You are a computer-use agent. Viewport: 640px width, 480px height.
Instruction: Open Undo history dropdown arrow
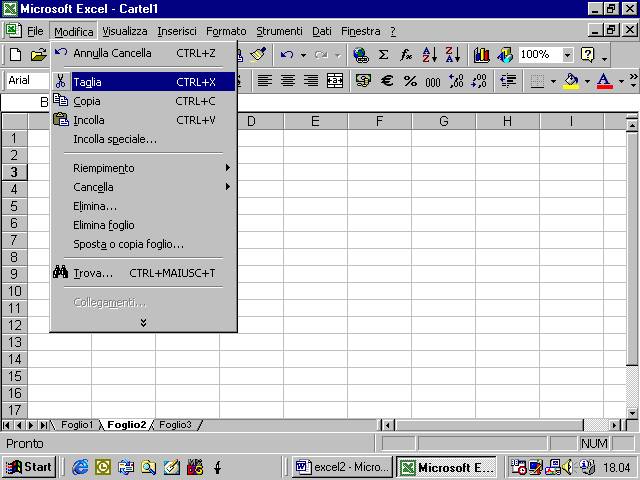tap(303, 55)
